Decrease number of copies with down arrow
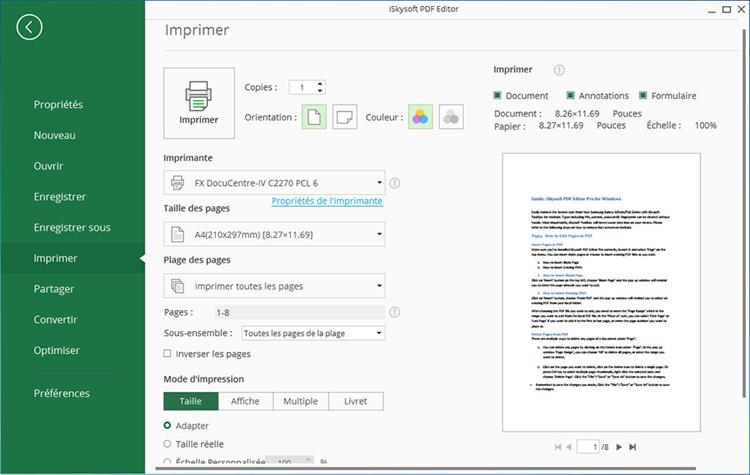750x475 pixels. click(x=320, y=90)
